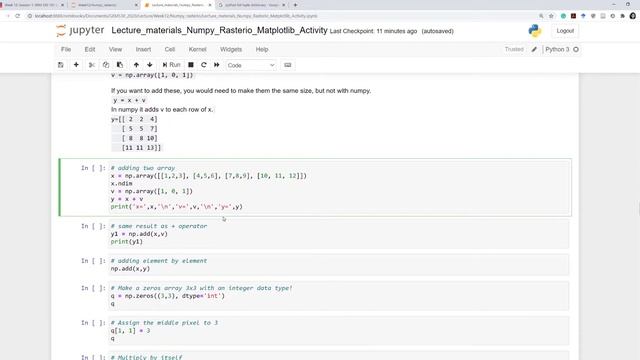Click into the 'adding two array' code cell
The height and width of the screenshot is (360, 640).
click(x=339, y=187)
